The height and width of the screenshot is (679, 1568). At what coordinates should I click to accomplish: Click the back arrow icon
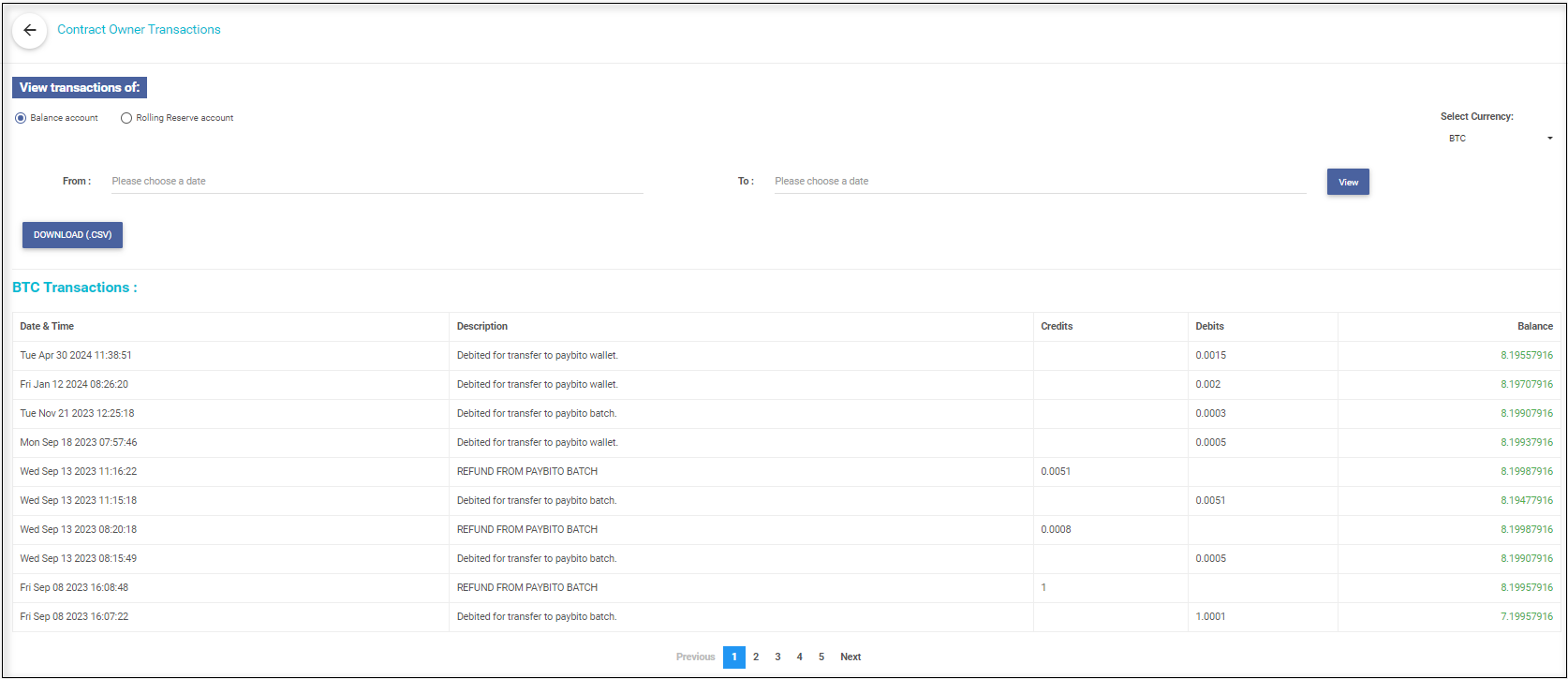[30, 30]
